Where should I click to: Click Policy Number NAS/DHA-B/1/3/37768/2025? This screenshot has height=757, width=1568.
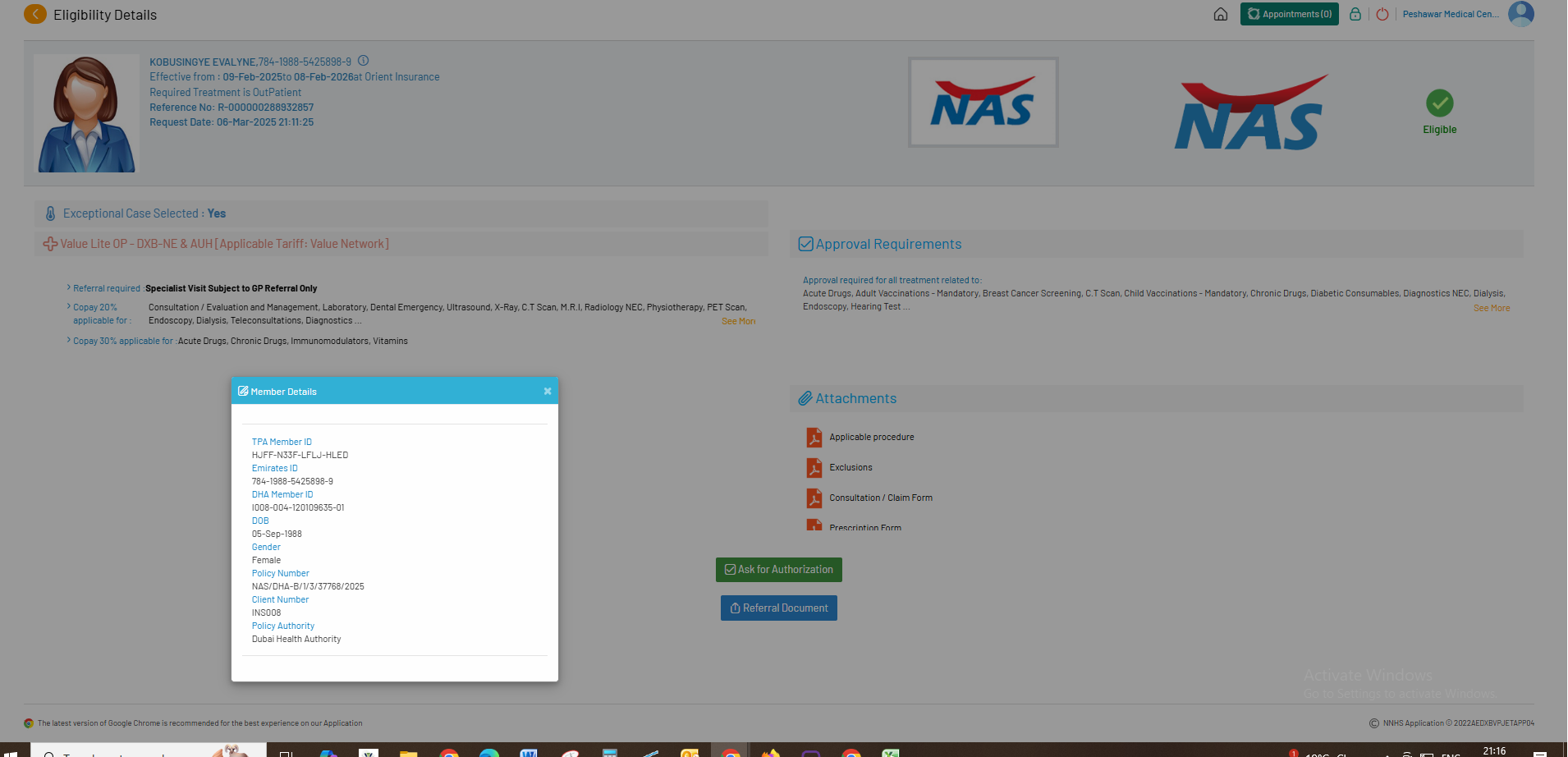(x=308, y=586)
